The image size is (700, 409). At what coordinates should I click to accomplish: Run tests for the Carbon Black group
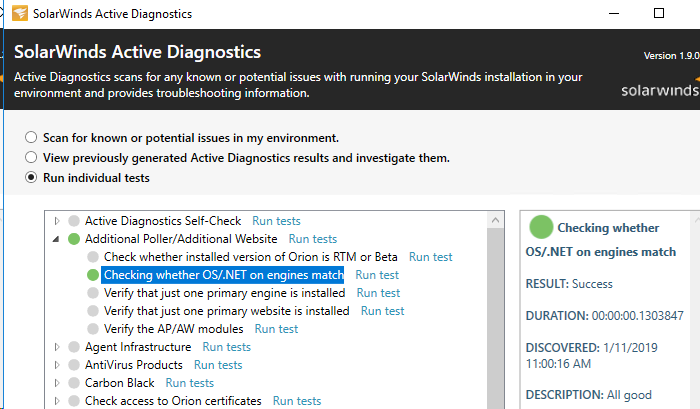tap(189, 383)
